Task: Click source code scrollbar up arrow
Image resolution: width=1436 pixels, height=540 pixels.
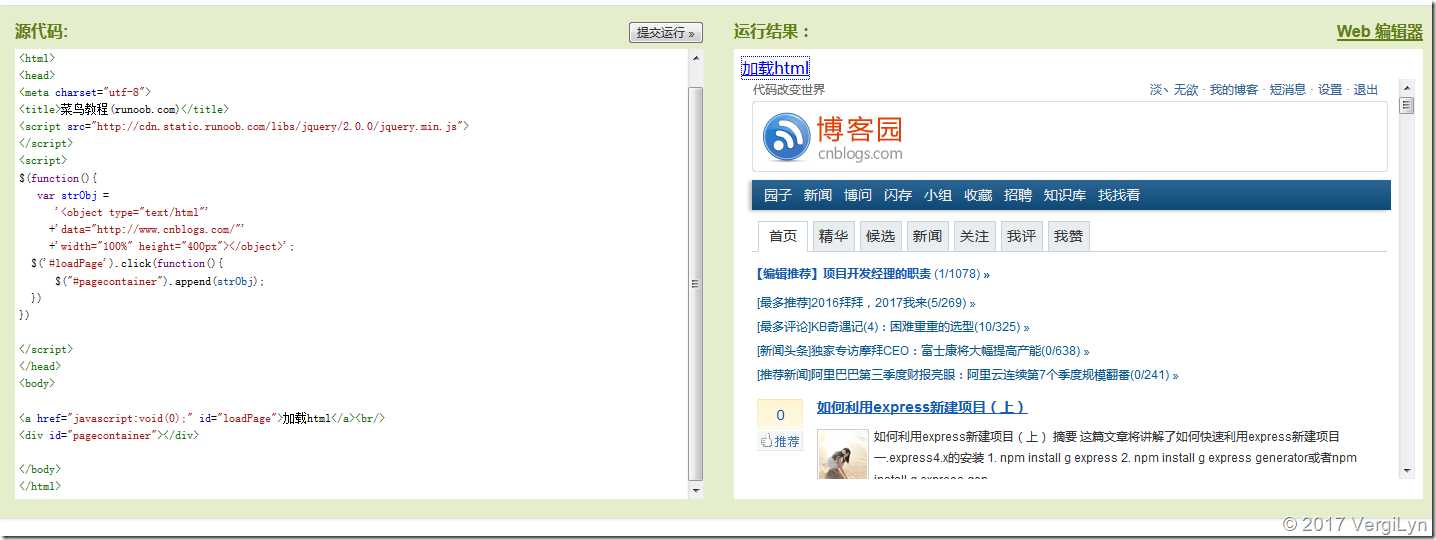Action: (x=696, y=58)
